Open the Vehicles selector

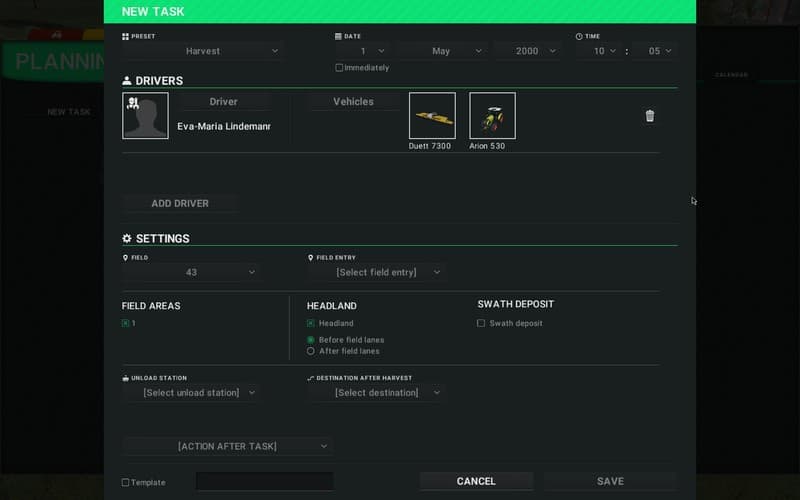coord(353,102)
